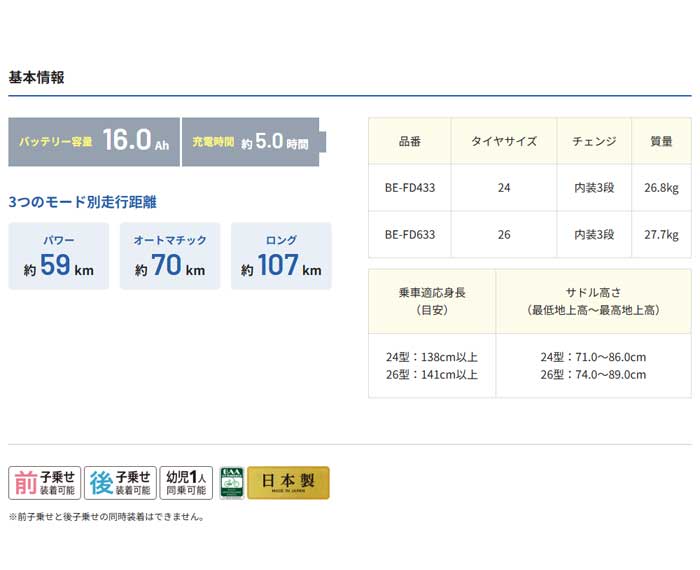
Task: Click the gold 日本製 Made in Japan badge
Action: 288,483
